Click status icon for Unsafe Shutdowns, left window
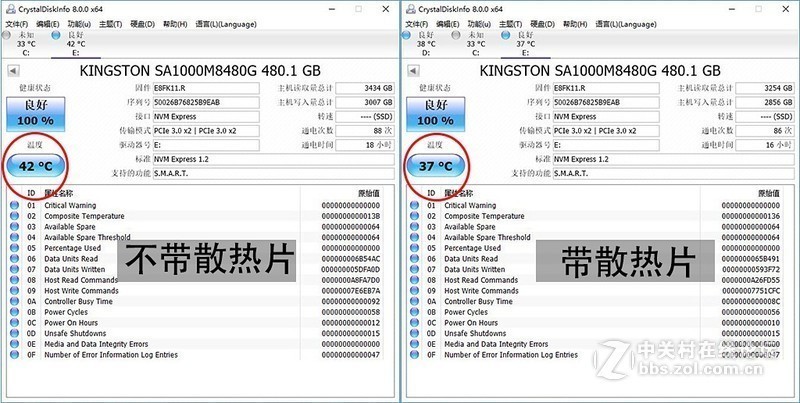 [14, 334]
